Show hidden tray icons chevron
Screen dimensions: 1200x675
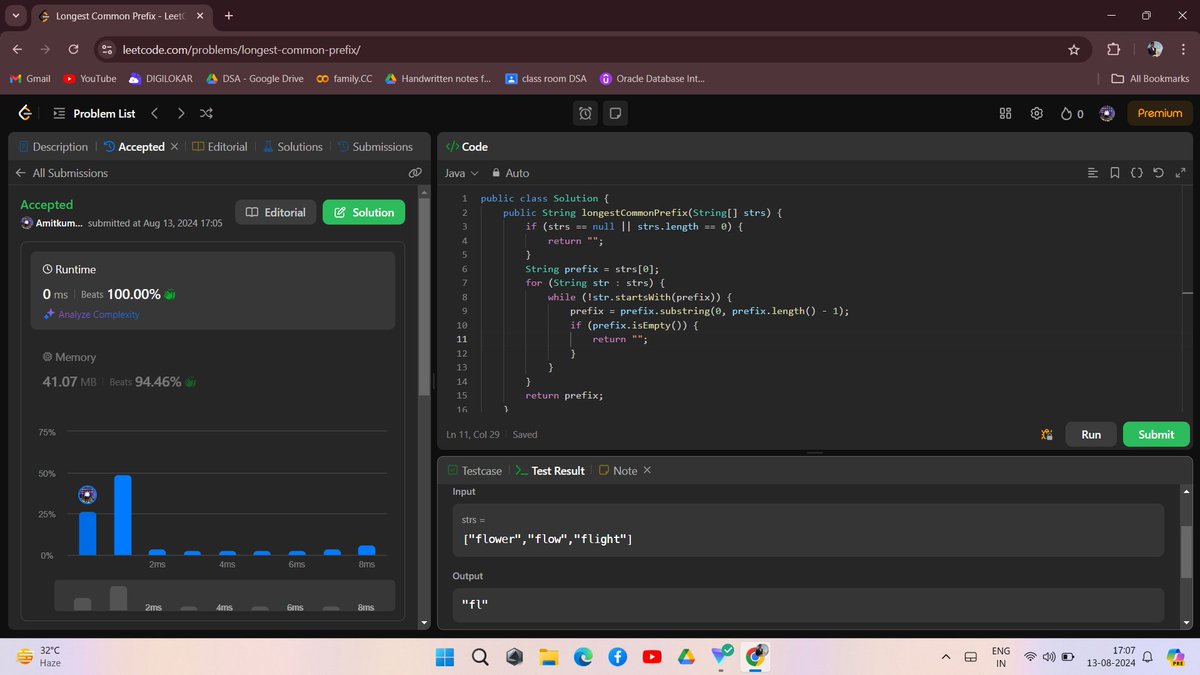[x=946, y=657]
